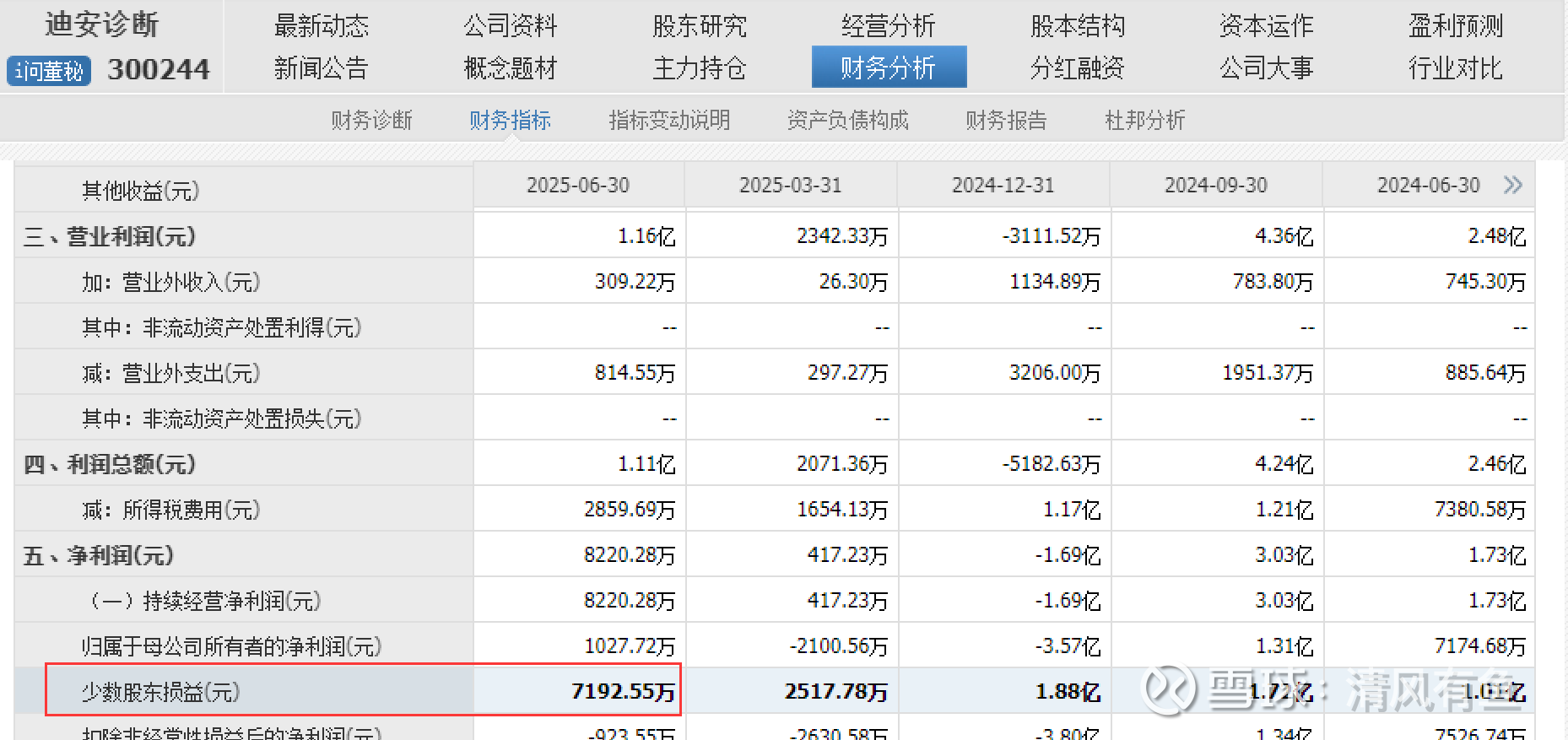Click the 五、净利润(元) row label
This screenshot has width=1568, height=740.
pos(99,555)
